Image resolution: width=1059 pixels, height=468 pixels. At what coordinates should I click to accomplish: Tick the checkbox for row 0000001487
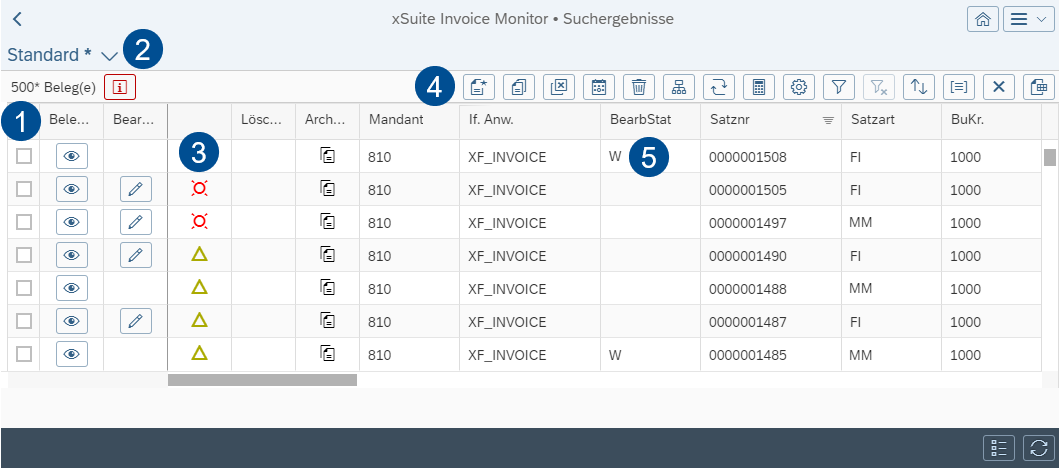point(24,321)
